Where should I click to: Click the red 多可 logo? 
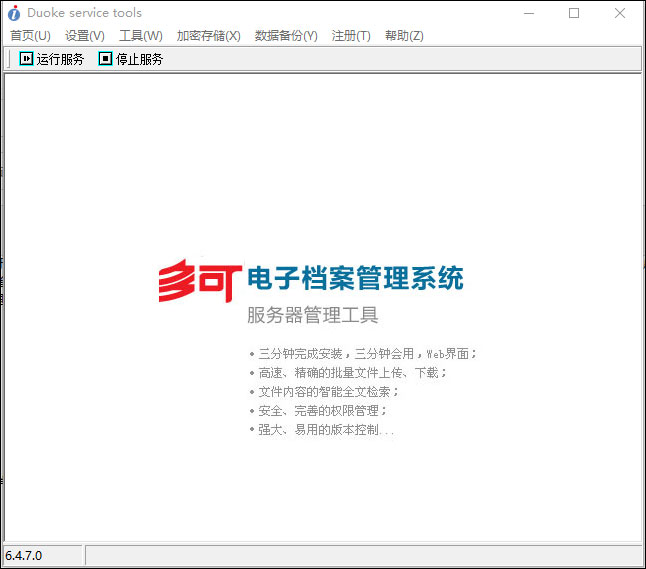click(199, 280)
